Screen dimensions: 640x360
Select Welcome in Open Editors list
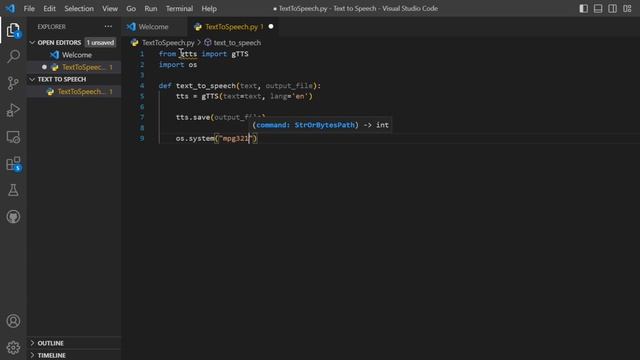tap(74, 55)
